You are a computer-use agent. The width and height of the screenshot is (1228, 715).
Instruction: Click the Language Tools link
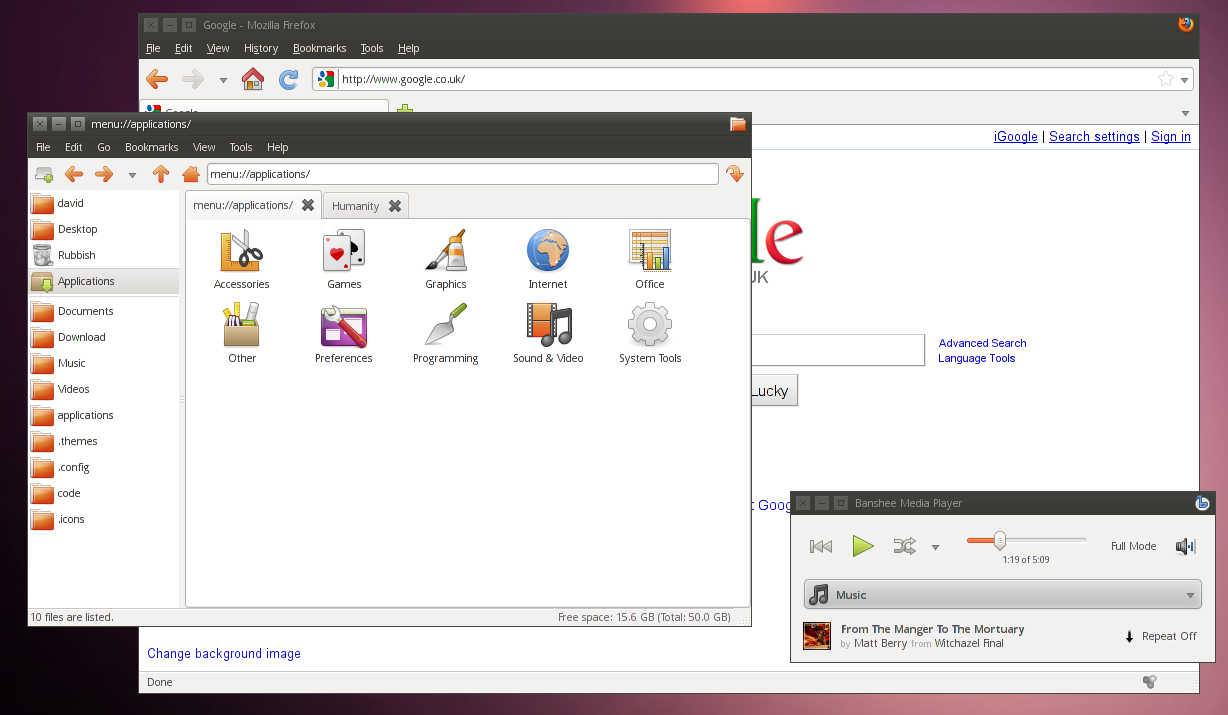click(x=977, y=358)
